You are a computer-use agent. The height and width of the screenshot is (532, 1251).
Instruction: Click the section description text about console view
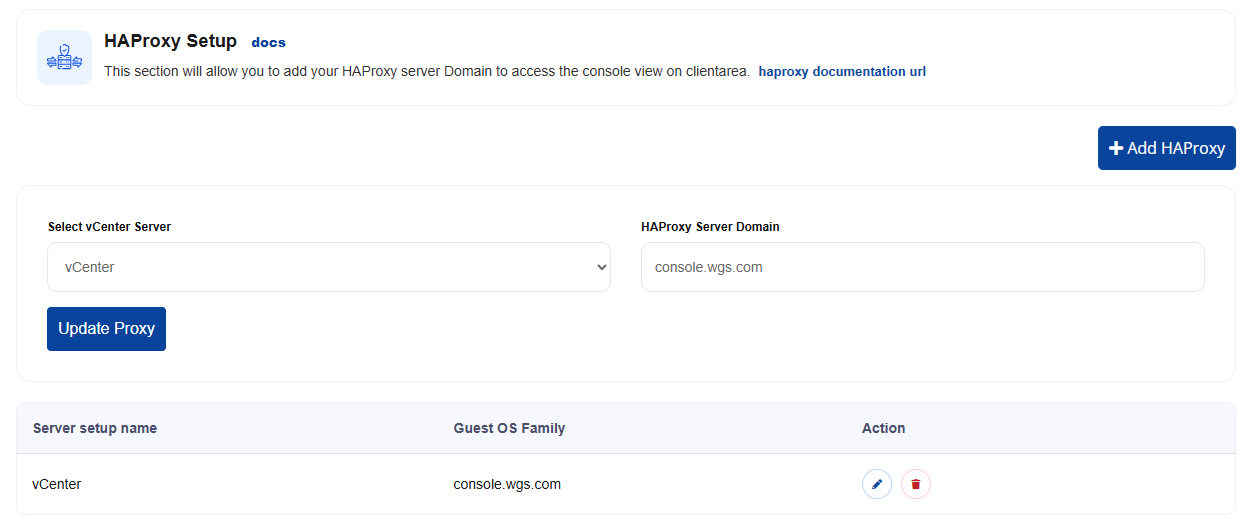[427, 72]
